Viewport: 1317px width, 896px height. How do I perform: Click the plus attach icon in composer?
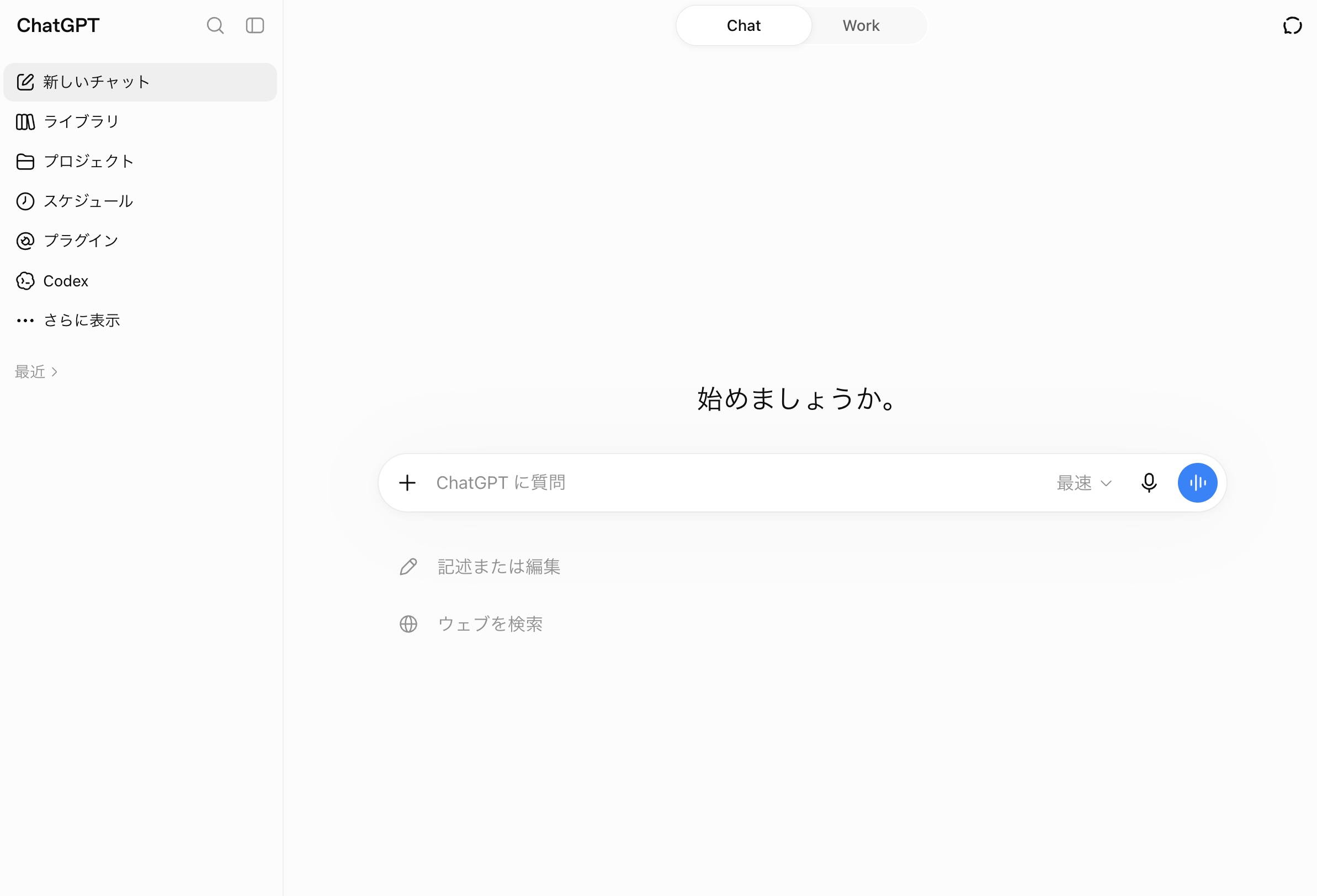[x=407, y=483]
